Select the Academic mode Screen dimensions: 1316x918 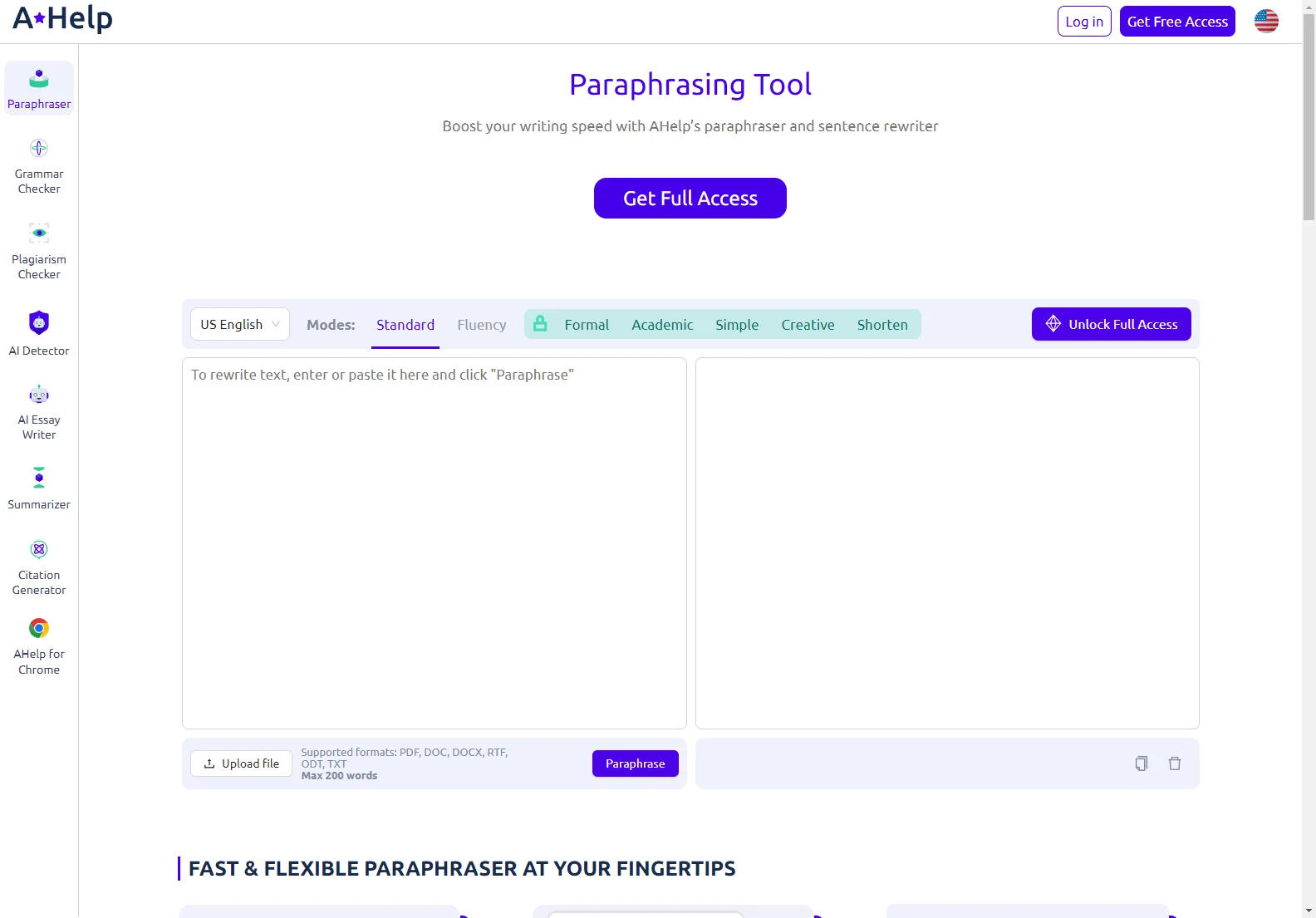click(662, 325)
